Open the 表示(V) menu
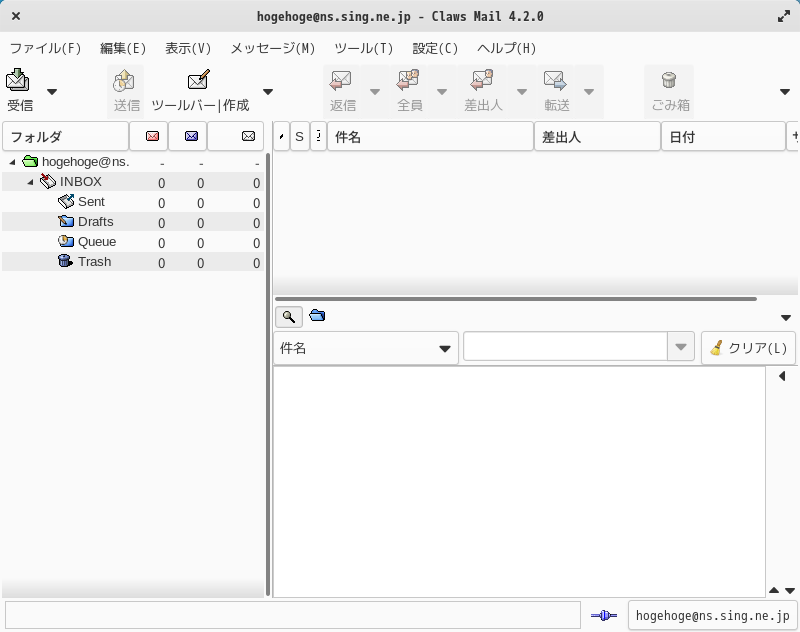The image size is (800, 632). [x=188, y=48]
